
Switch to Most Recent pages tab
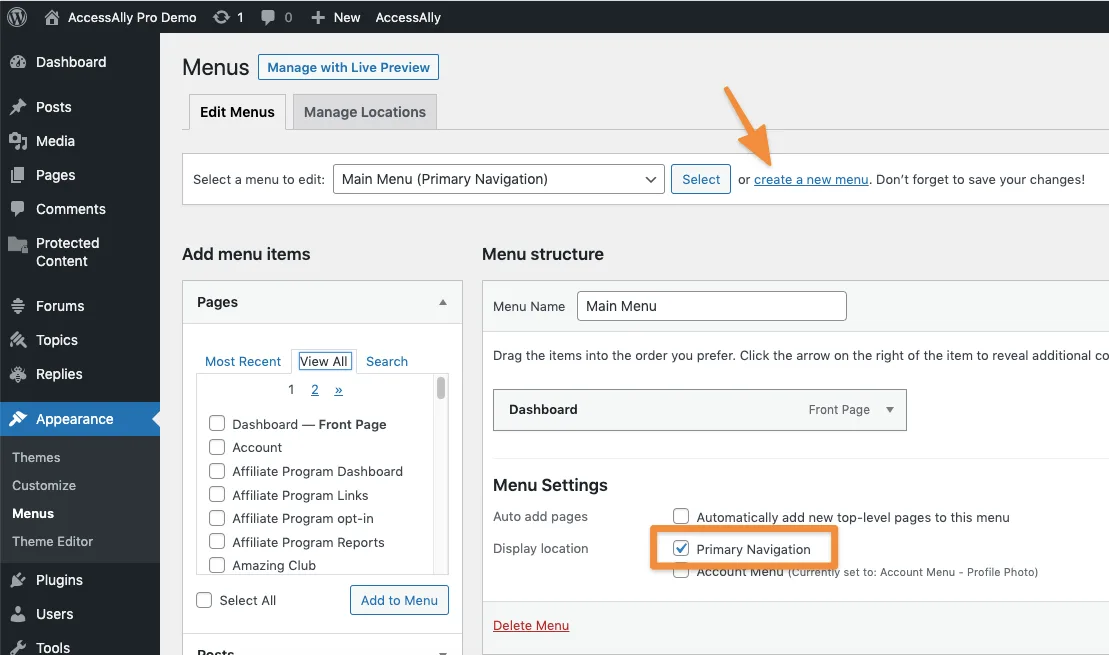[243, 361]
